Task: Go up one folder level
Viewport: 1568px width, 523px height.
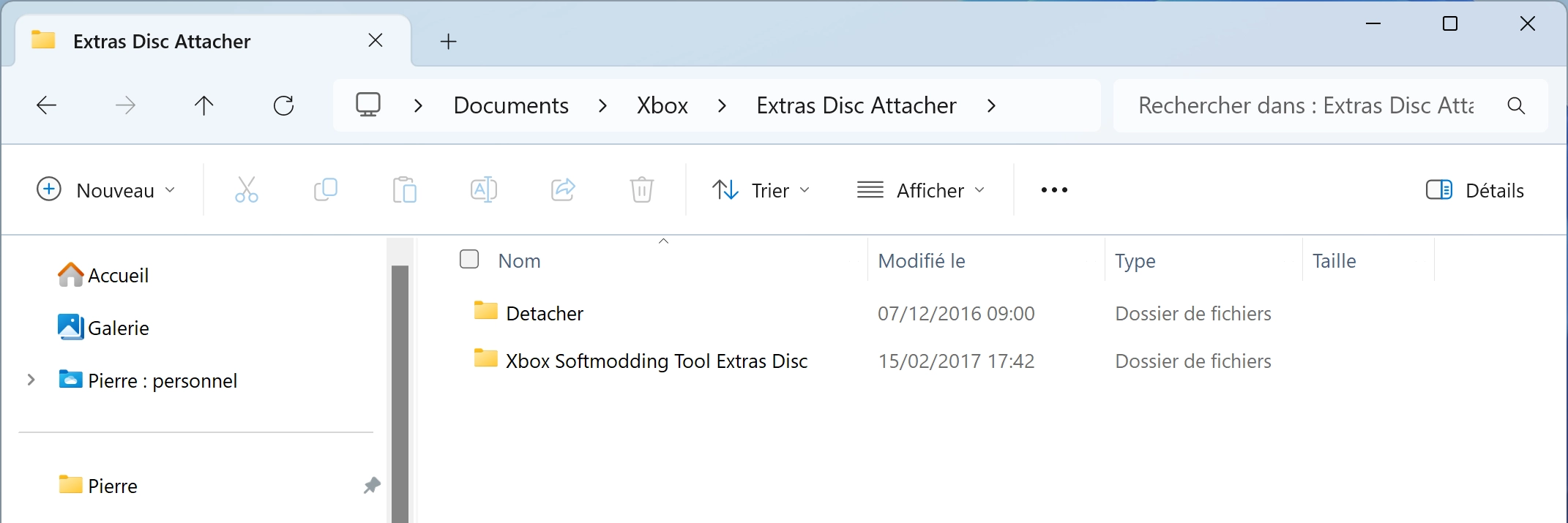Action: [204, 105]
